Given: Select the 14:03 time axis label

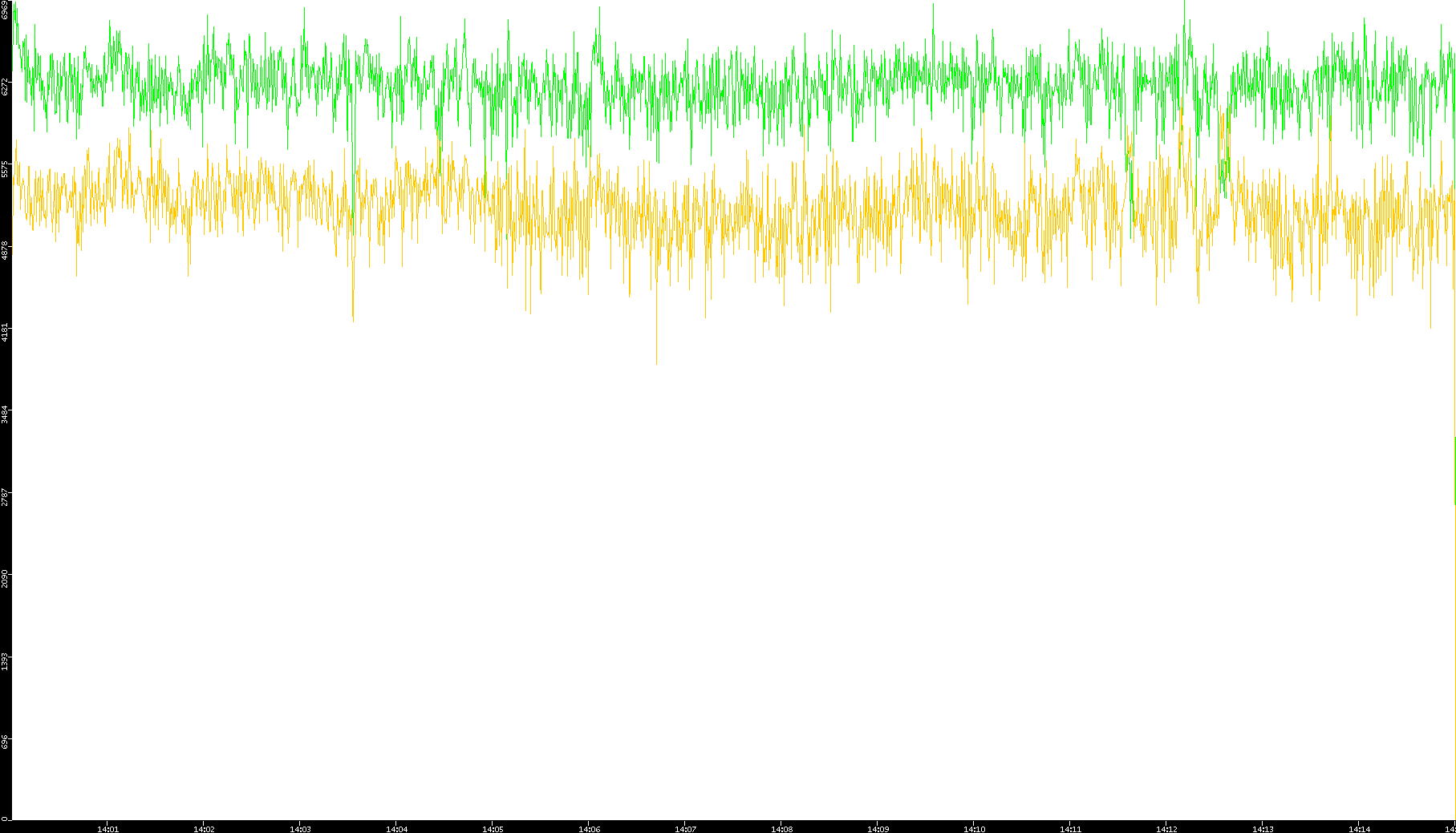Looking at the screenshot, I should click(300, 829).
